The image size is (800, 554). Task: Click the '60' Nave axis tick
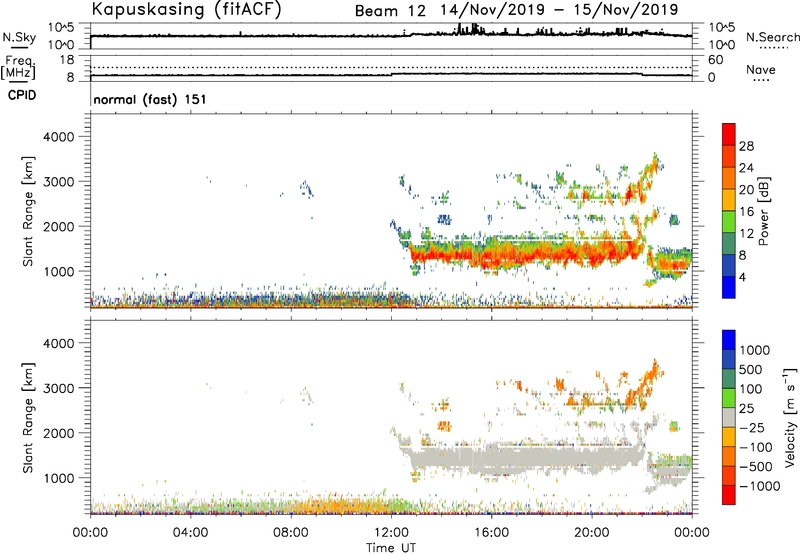(715, 60)
